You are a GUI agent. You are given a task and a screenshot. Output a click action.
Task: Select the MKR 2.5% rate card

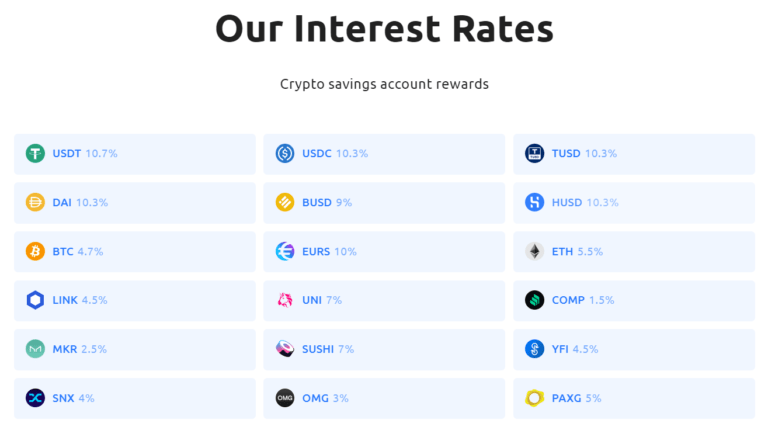click(135, 349)
